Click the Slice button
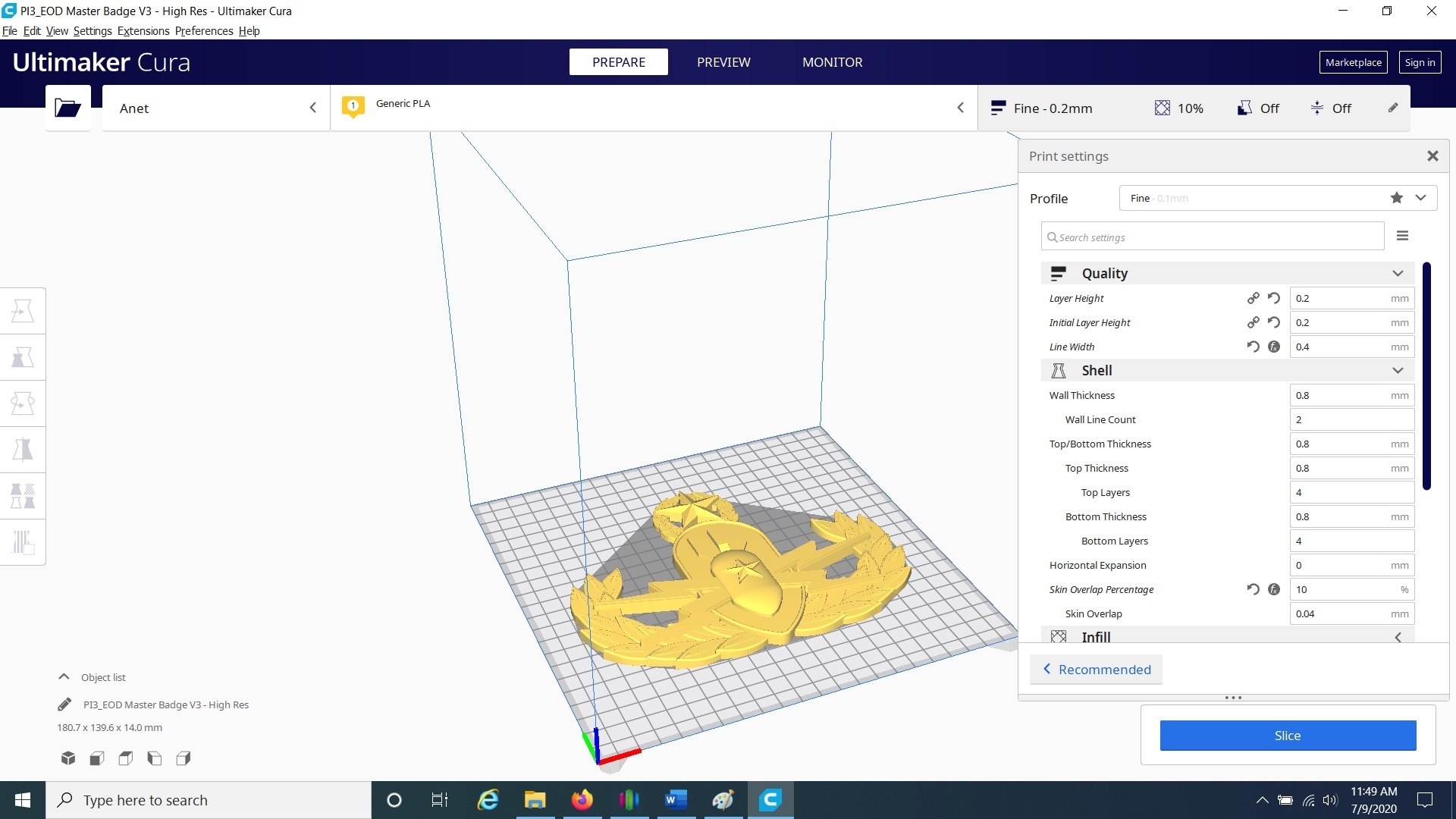Image resolution: width=1456 pixels, height=819 pixels. click(x=1288, y=735)
